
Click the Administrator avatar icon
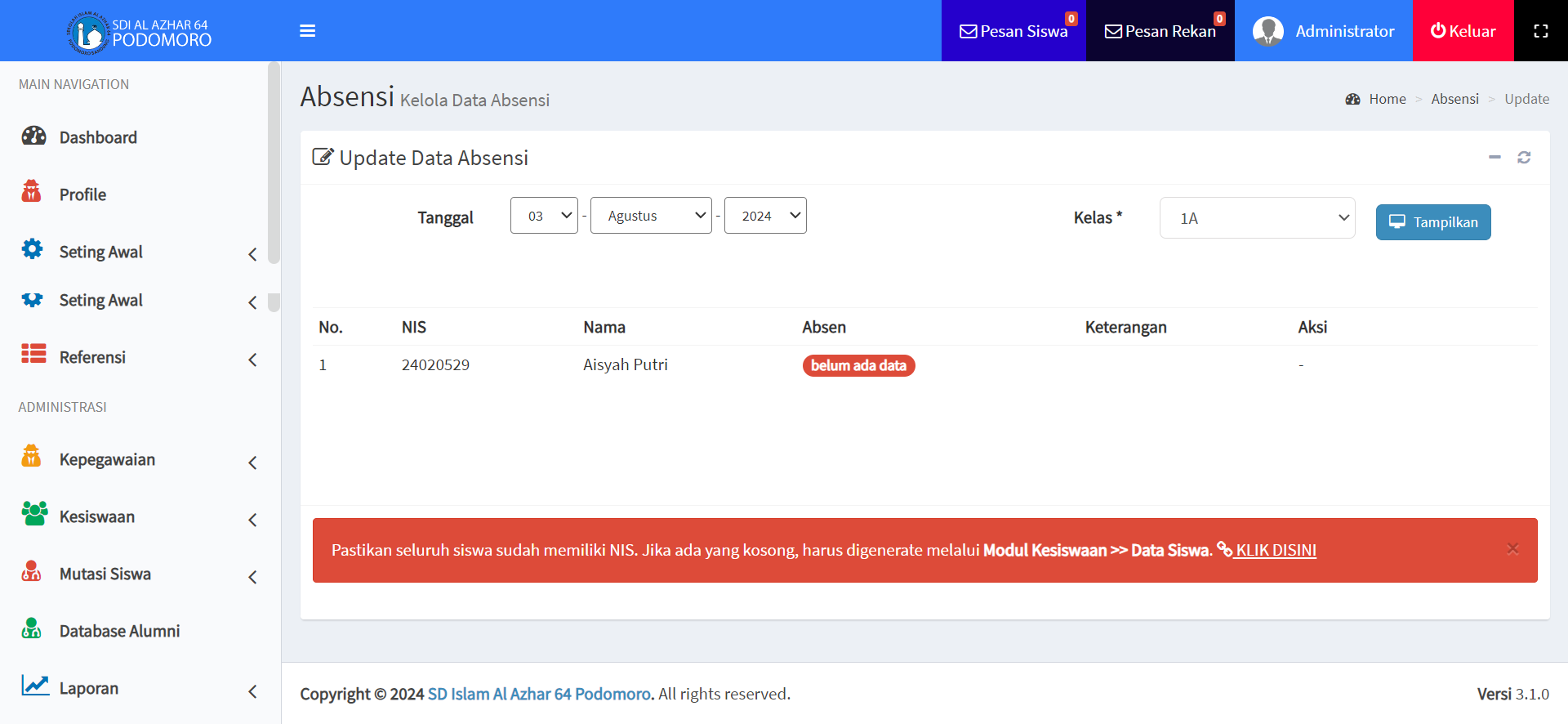click(x=1267, y=31)
